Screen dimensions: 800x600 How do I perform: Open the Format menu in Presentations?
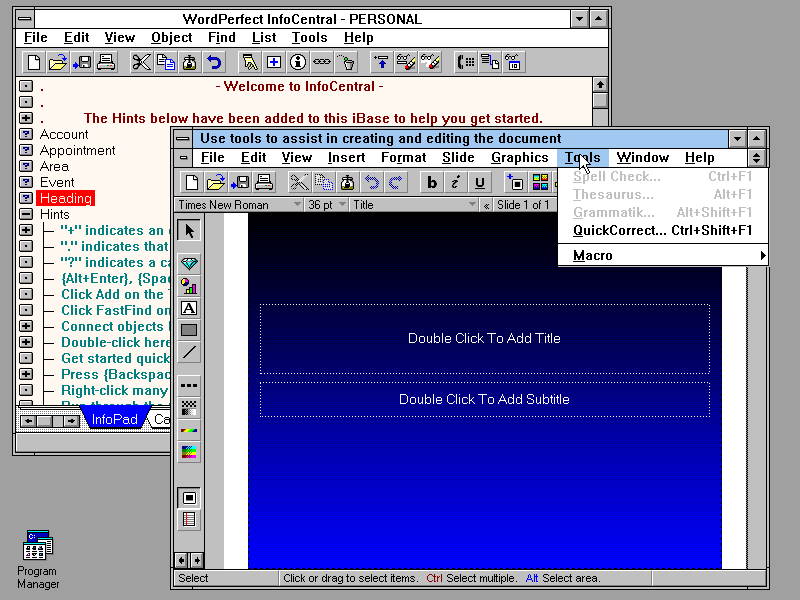tap(403, 158)
